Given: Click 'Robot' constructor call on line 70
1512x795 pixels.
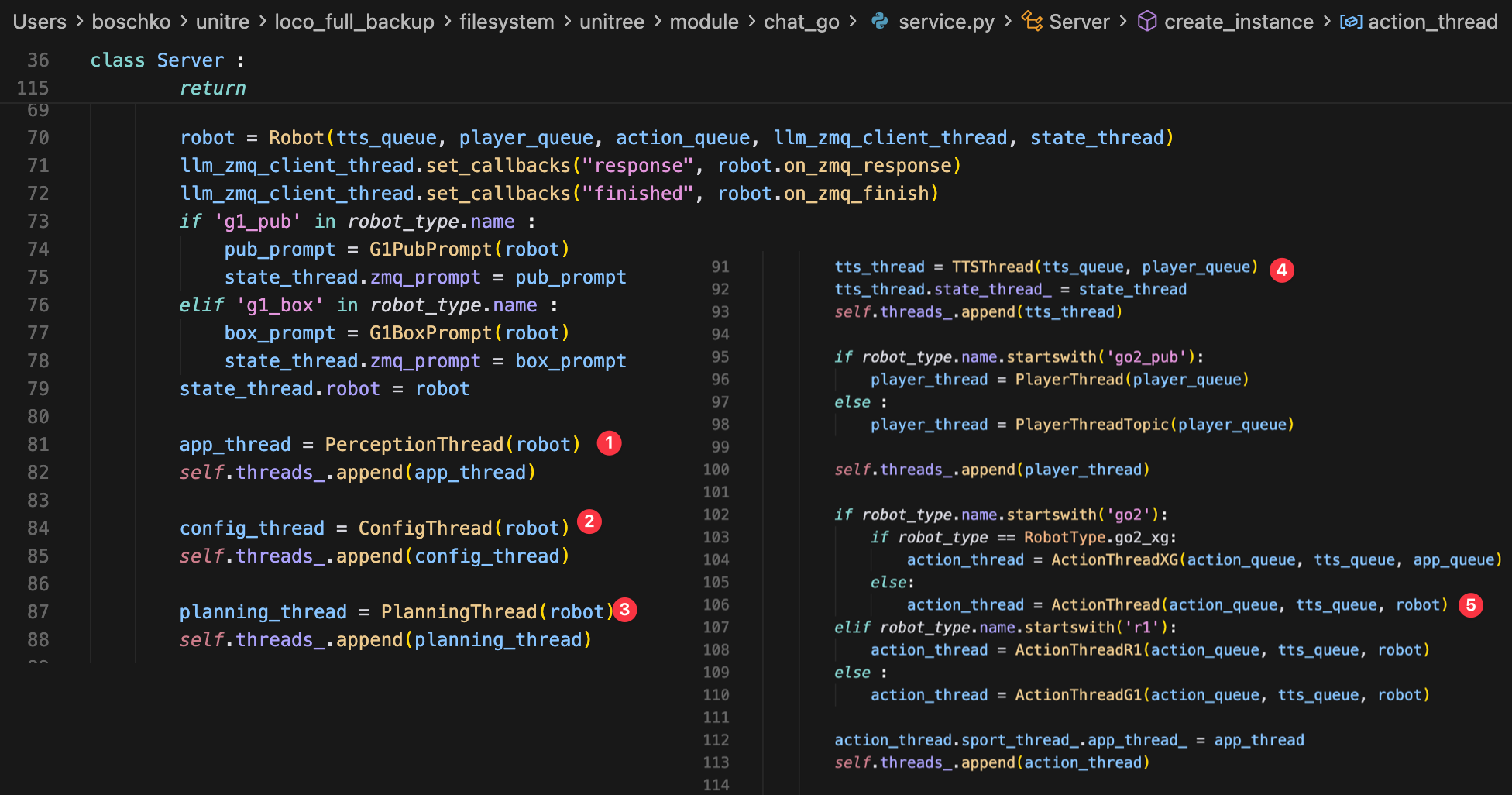Looking at the screenshot, I should (297, 138).
